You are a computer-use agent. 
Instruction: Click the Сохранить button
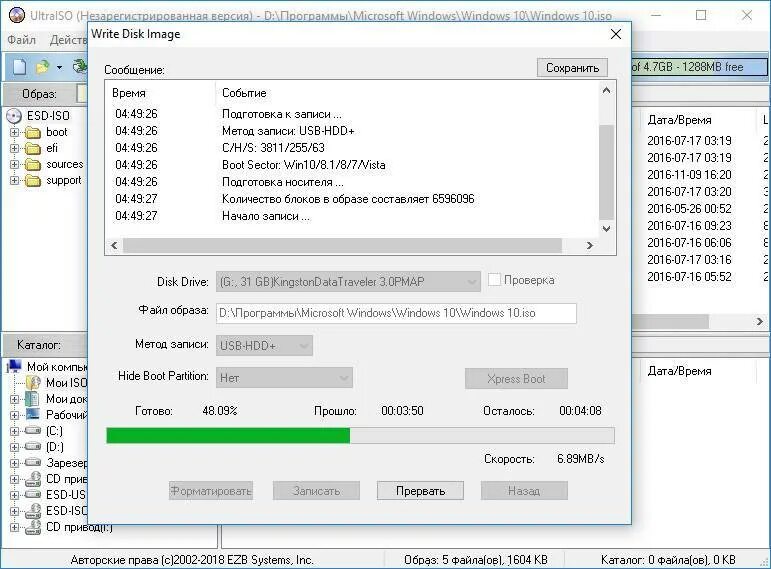pyautogui.click(x=572, y=68)
